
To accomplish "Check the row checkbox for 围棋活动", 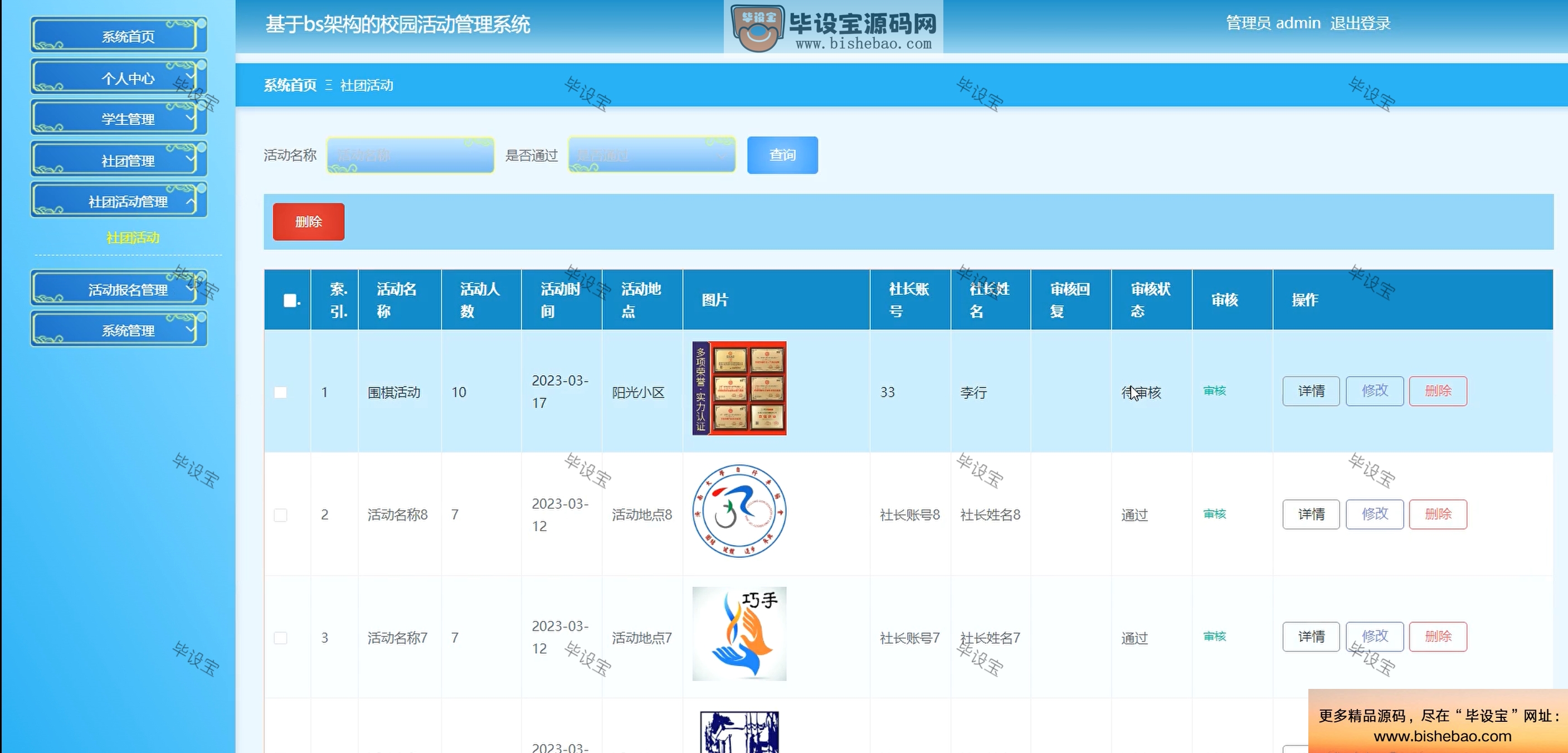I will point(280,392).
